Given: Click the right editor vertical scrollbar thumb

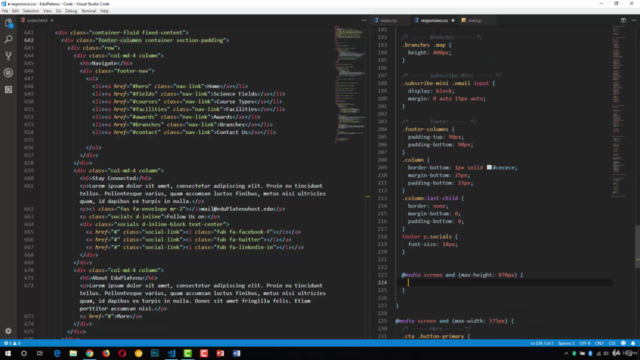Looking at the screenshot, I should coord(637,246).
